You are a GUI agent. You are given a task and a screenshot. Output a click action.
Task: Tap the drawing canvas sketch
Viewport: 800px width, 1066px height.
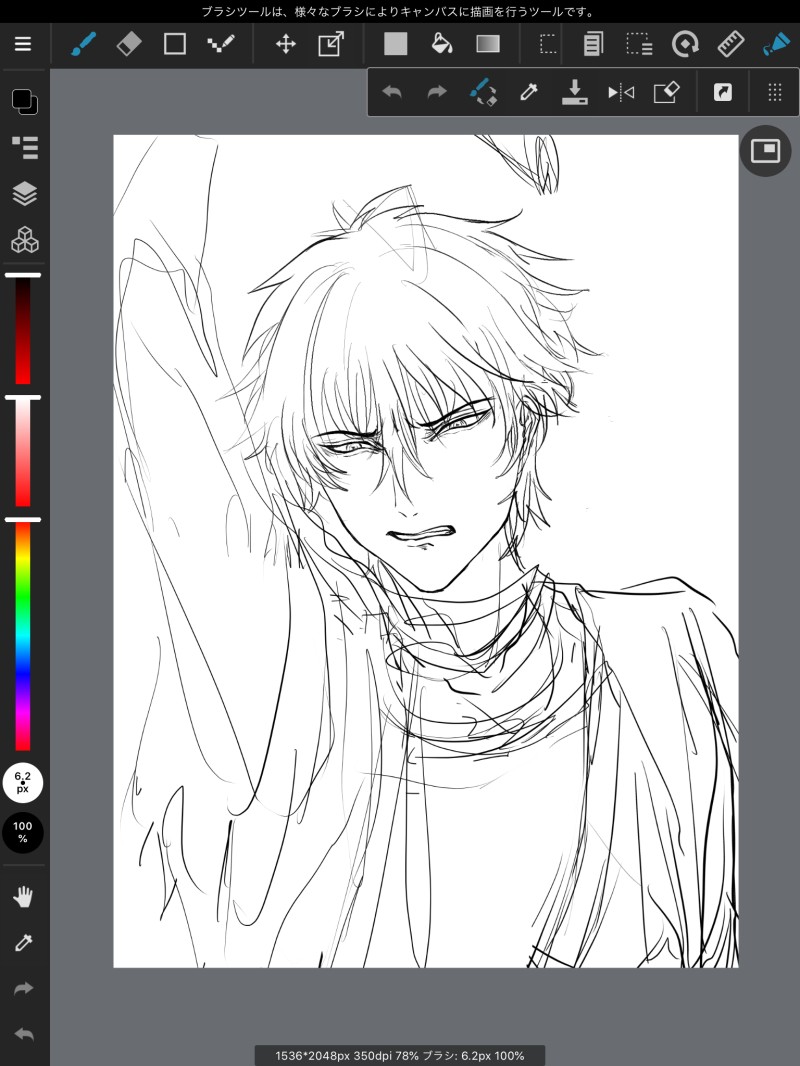(x=425, y=551)
